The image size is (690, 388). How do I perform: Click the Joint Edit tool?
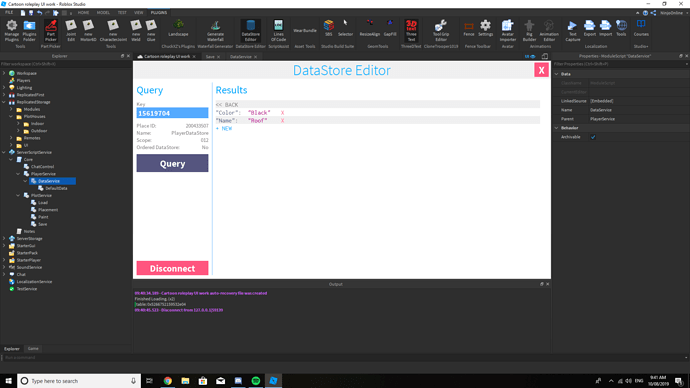coord(71,30)
